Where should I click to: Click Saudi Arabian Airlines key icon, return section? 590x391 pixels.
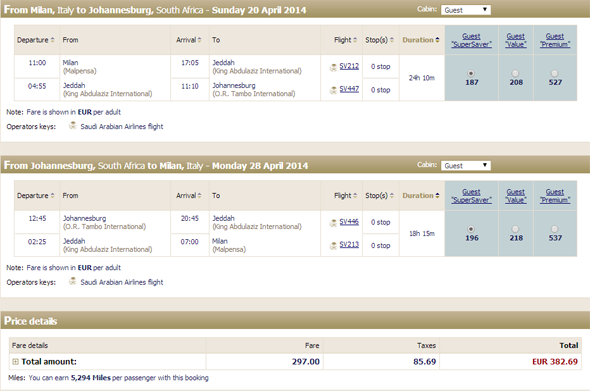coord(73,281)
